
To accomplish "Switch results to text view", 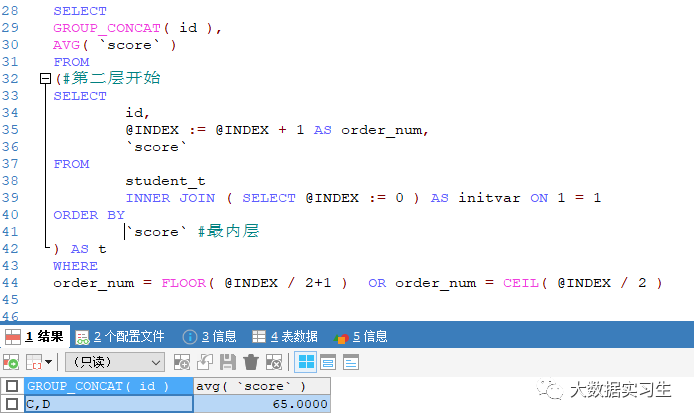I will coord(351,362).
